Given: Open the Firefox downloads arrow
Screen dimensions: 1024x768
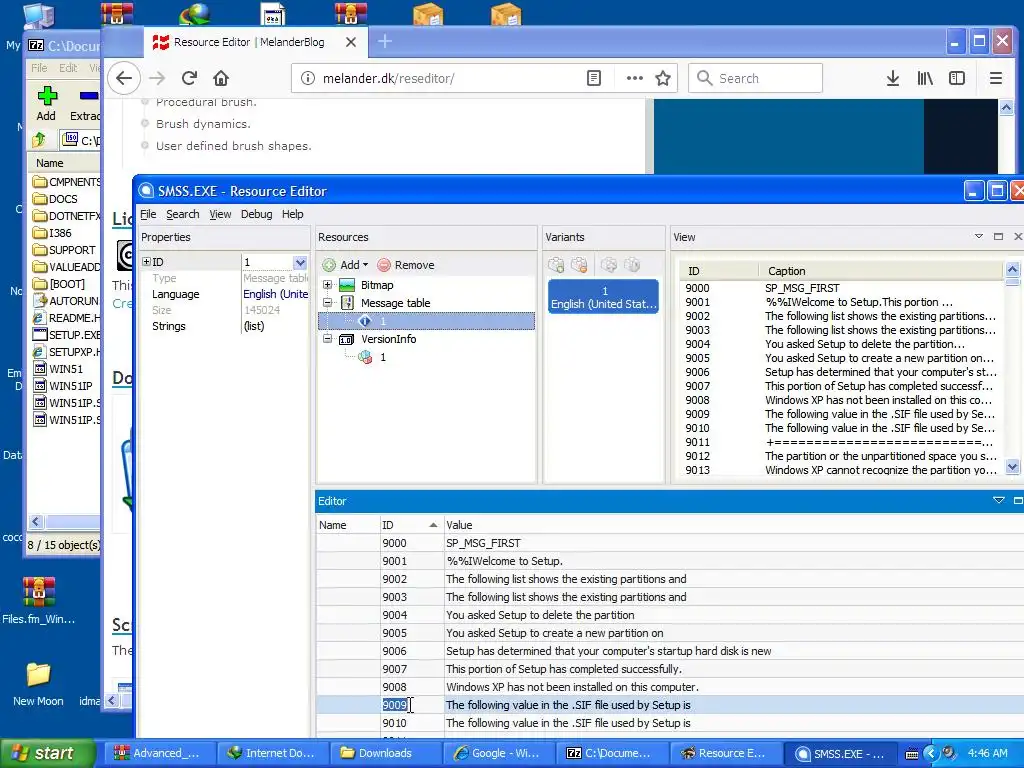Looking at the screenshot, I should [x=893, y=78].
